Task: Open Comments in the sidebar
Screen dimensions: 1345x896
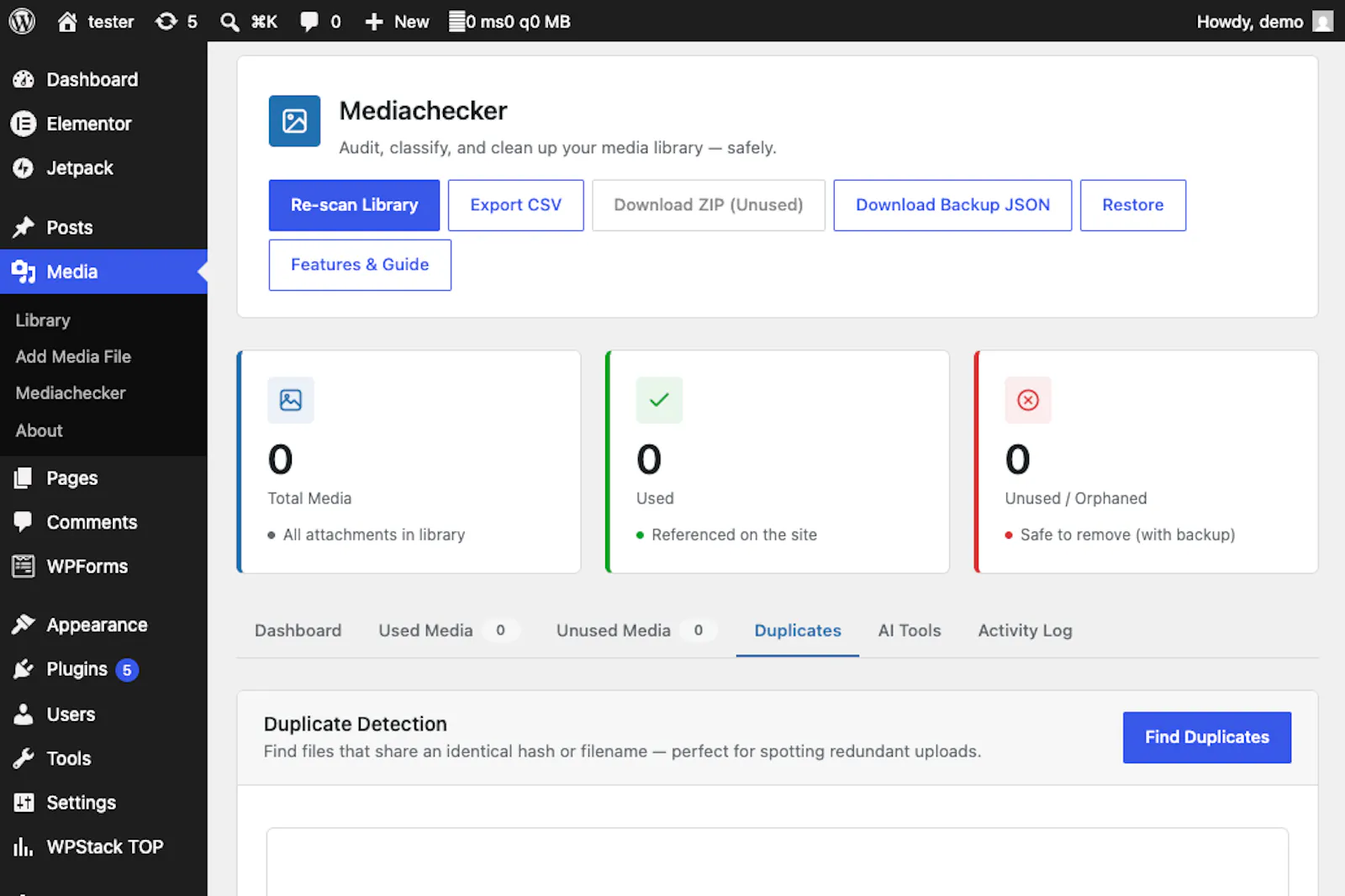Action: point(103,522)
